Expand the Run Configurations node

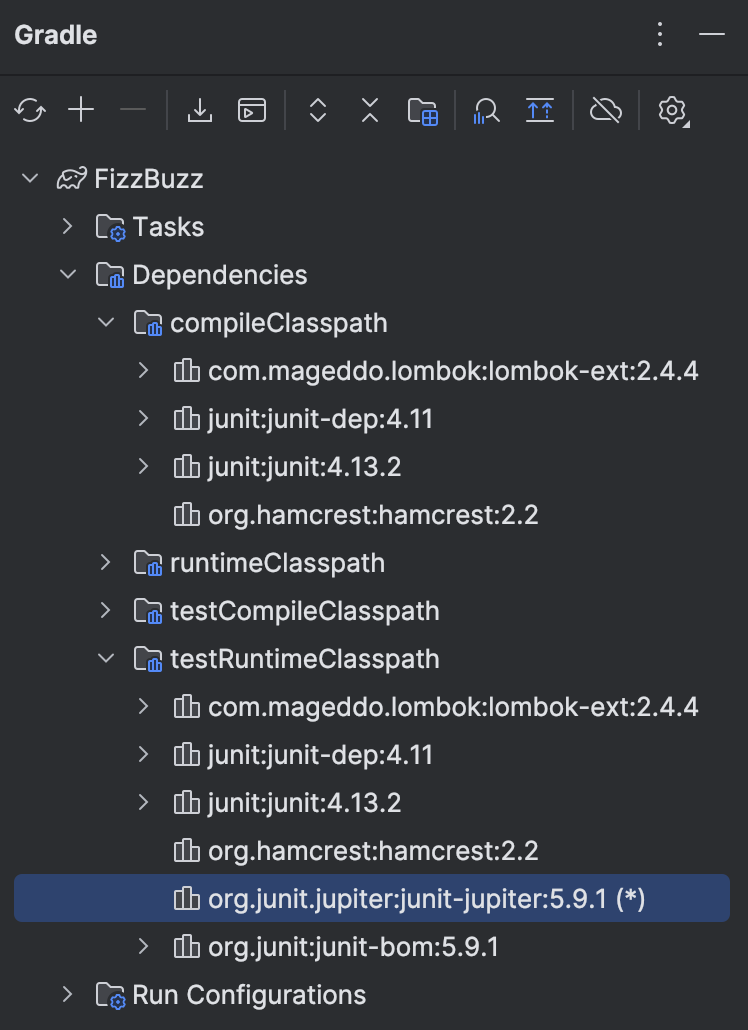67,994
